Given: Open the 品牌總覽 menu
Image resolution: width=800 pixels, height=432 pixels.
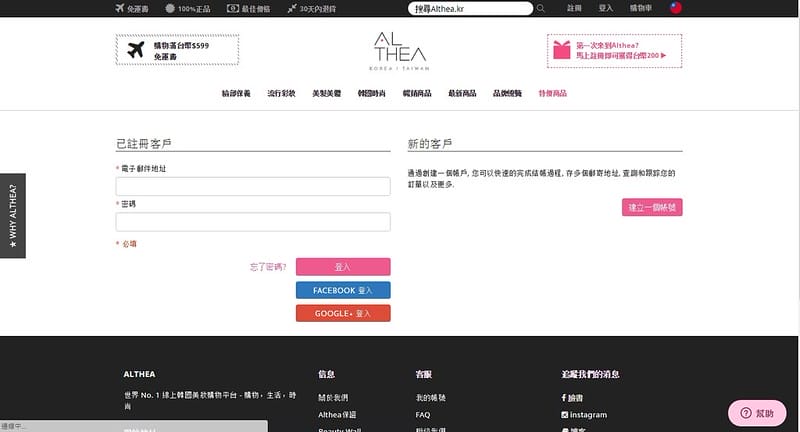Looking at the screenshot, I should [507, 93].
